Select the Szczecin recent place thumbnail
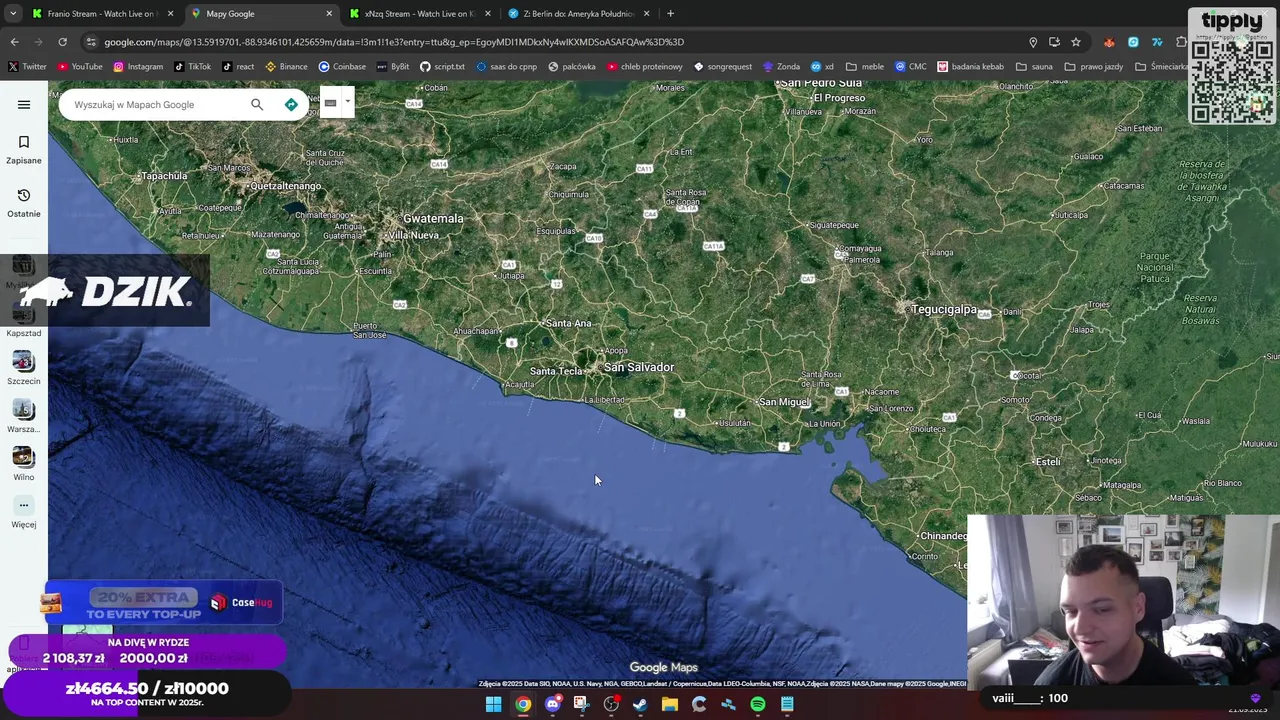This screenshot has height=720, width=1280. click(x=23, y=368)
